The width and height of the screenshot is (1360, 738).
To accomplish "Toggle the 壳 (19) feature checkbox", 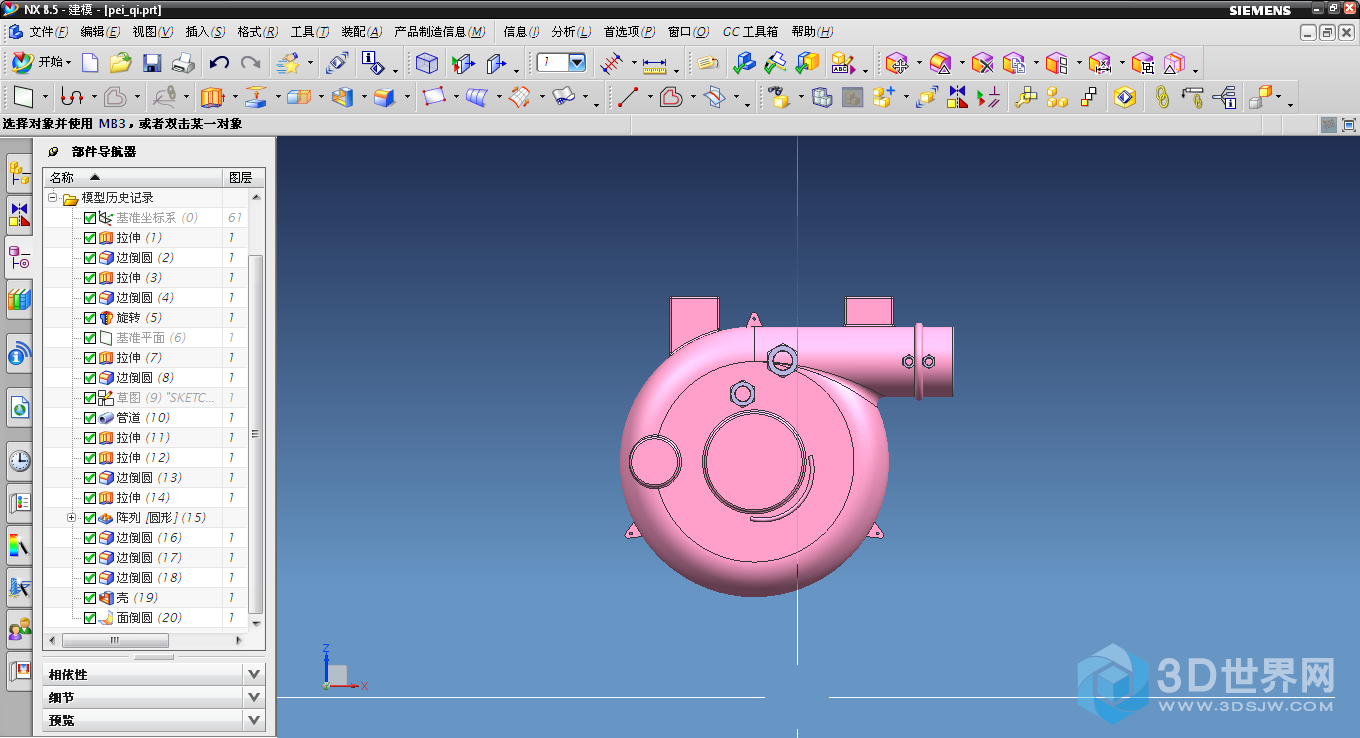I will coord(90,598).
